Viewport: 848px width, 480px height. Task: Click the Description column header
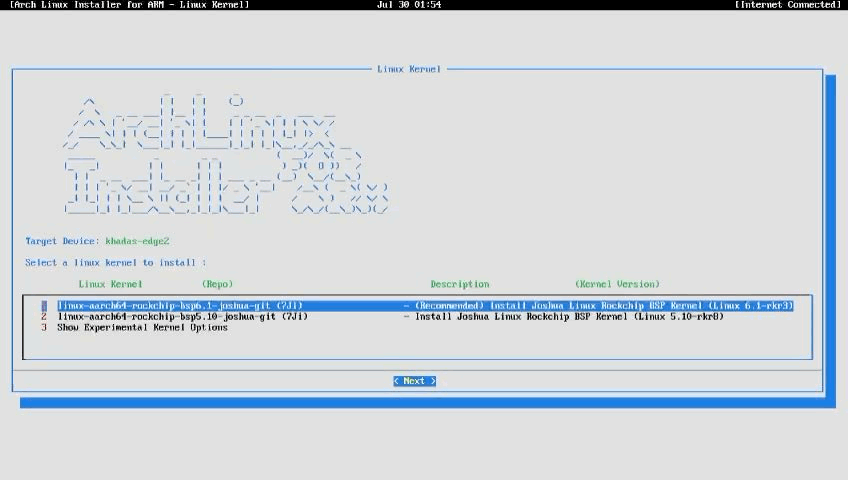460,284
